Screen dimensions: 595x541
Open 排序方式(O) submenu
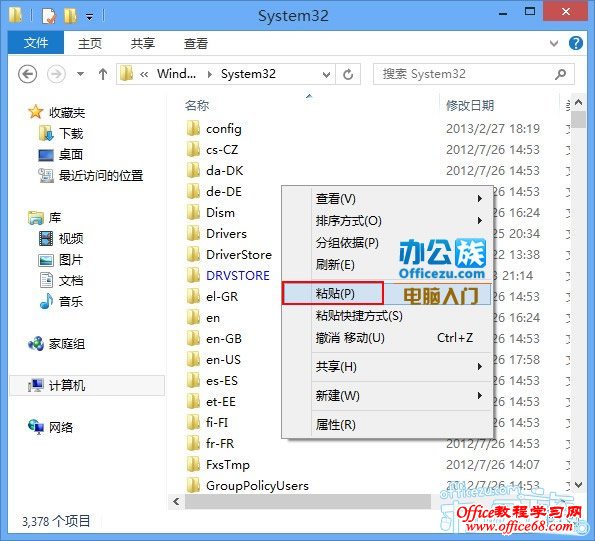coord(387,221)
